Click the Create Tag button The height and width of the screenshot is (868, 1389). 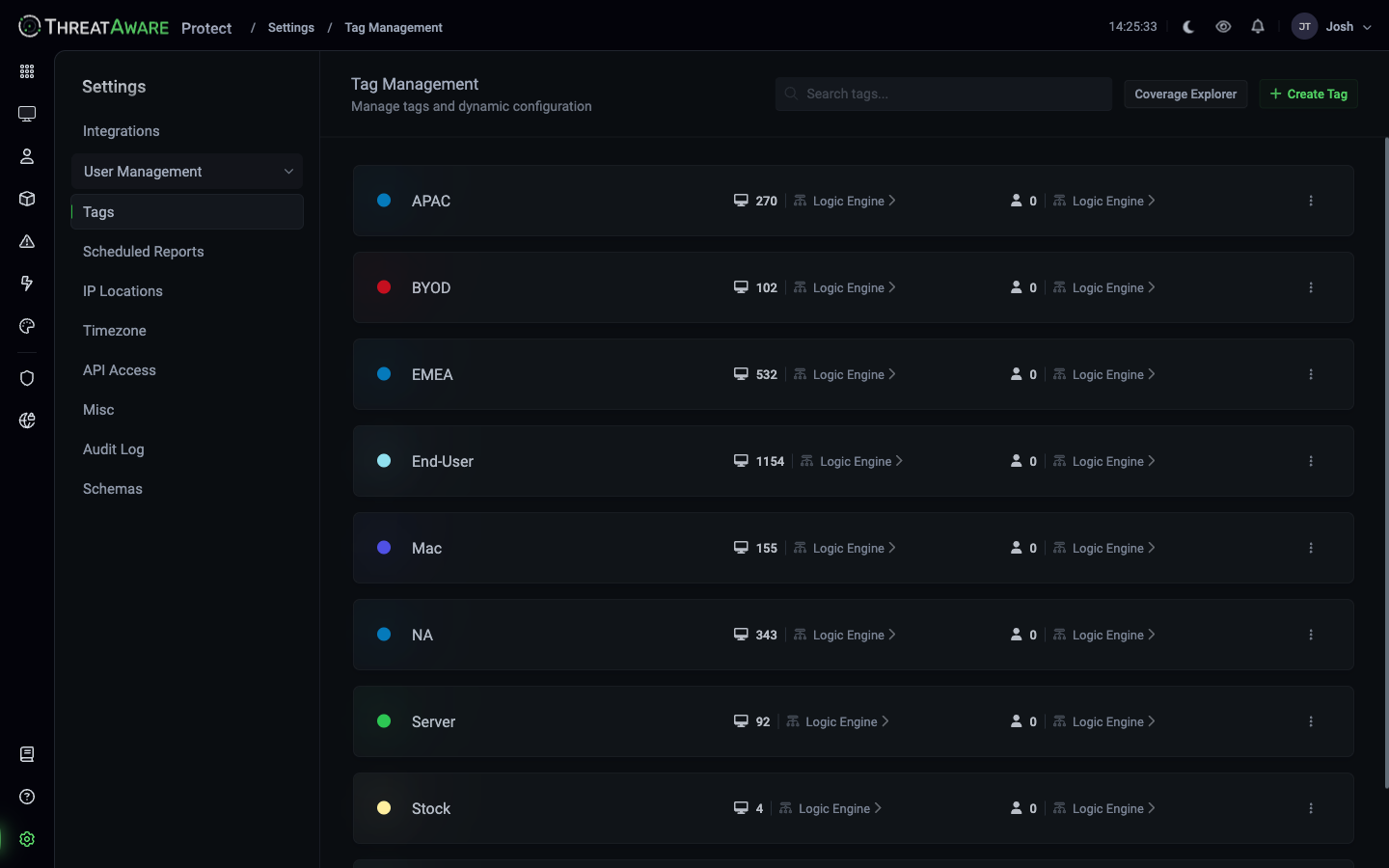tap(1308, 94)
